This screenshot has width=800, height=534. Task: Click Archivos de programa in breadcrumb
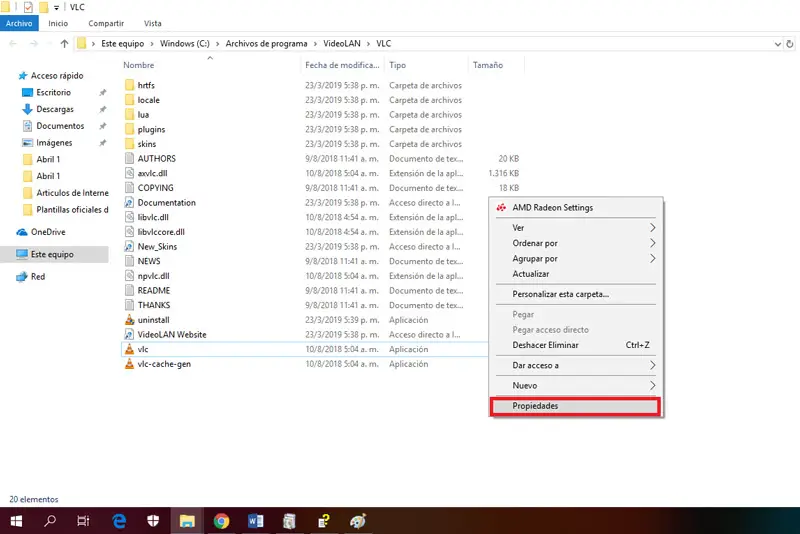[266, 44]
